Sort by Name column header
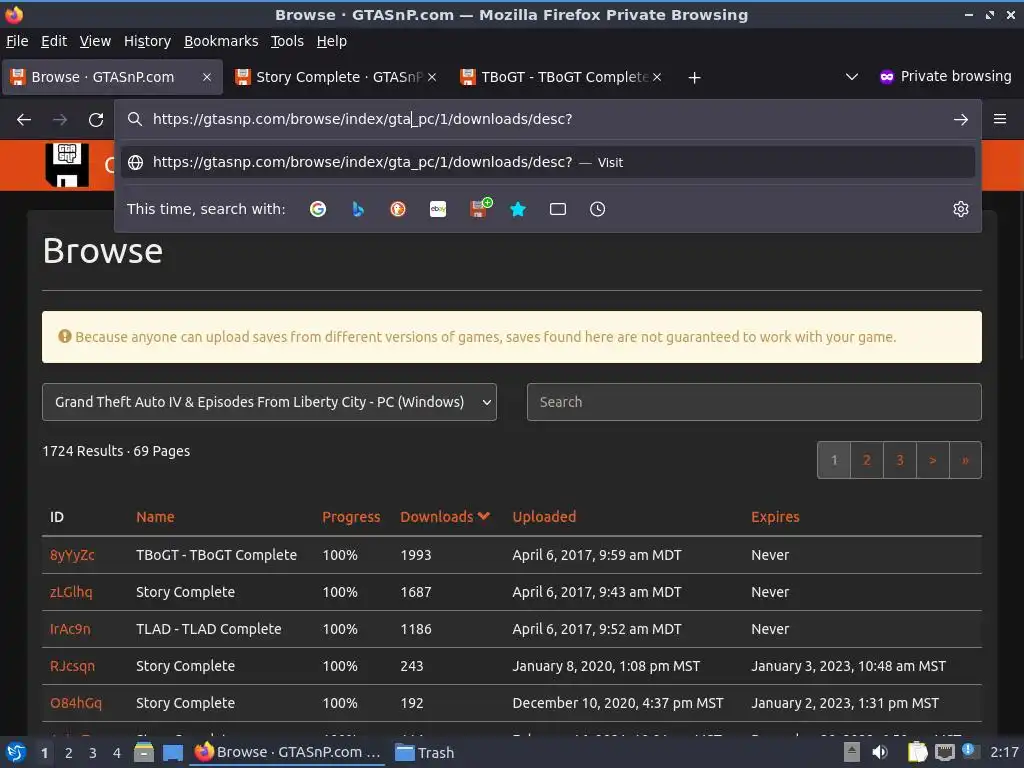This screenshot has width=1024, height=768. click(x=155, y=517)
